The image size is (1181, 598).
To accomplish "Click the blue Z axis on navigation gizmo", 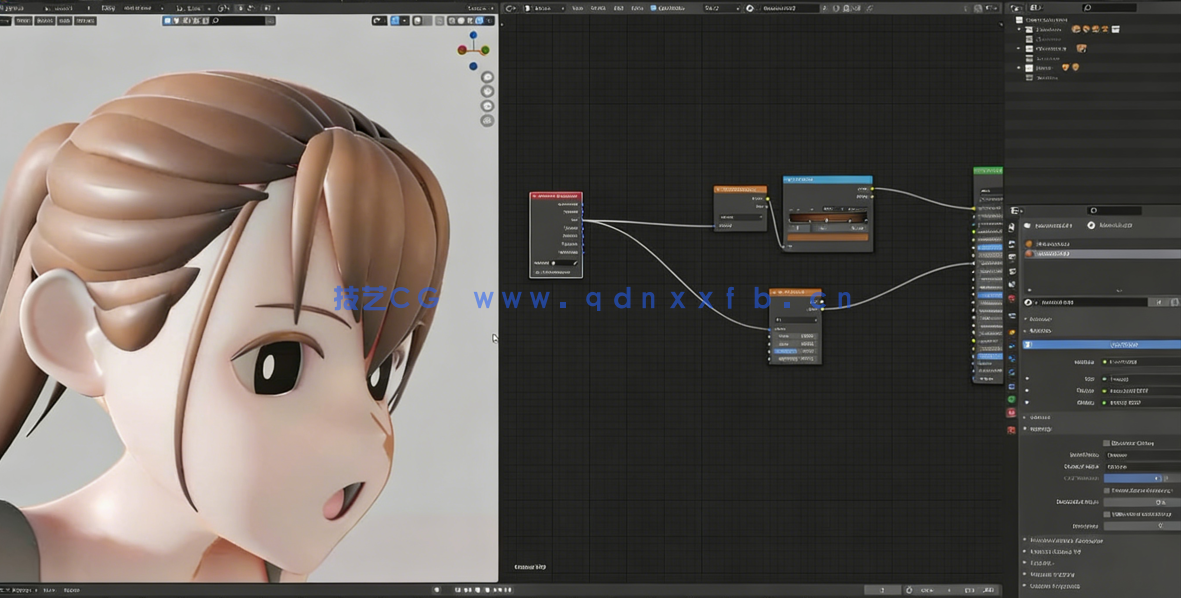I will 473,35.
